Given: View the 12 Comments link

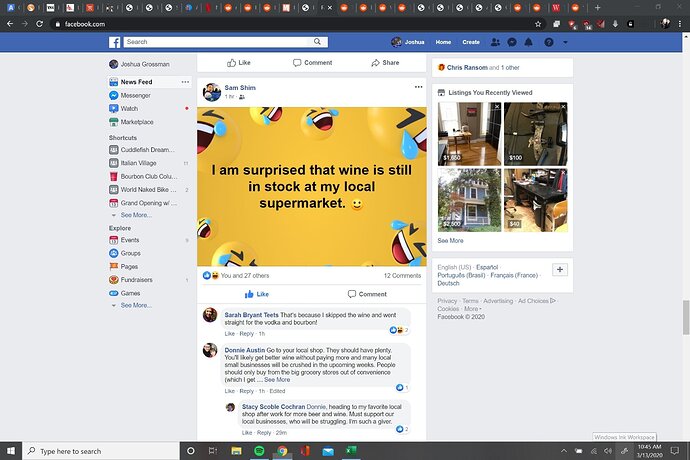Looking at the screenshot, I should [402, 276].
